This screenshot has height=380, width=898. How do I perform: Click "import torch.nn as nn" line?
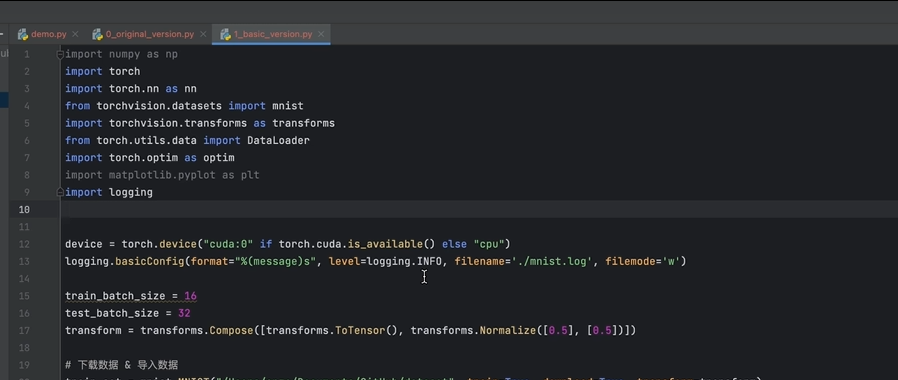[131, 89]
